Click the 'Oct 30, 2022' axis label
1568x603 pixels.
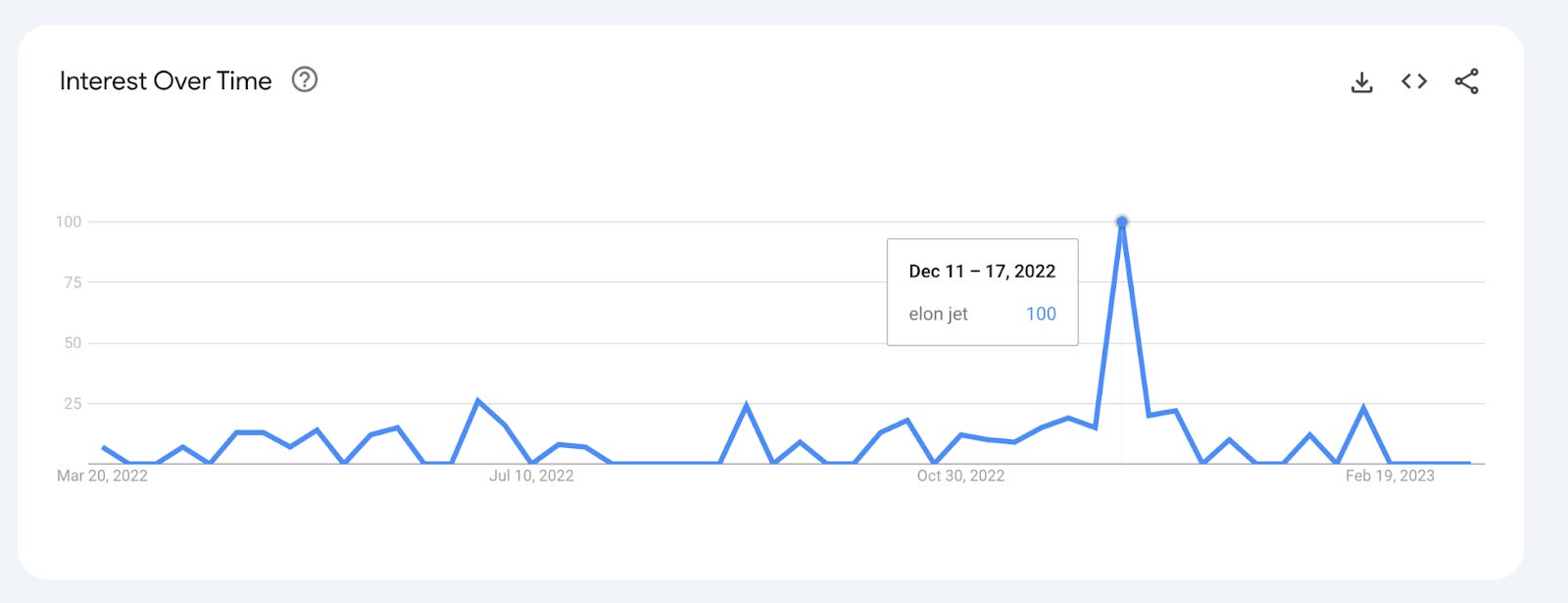click(x=960, y=476)
